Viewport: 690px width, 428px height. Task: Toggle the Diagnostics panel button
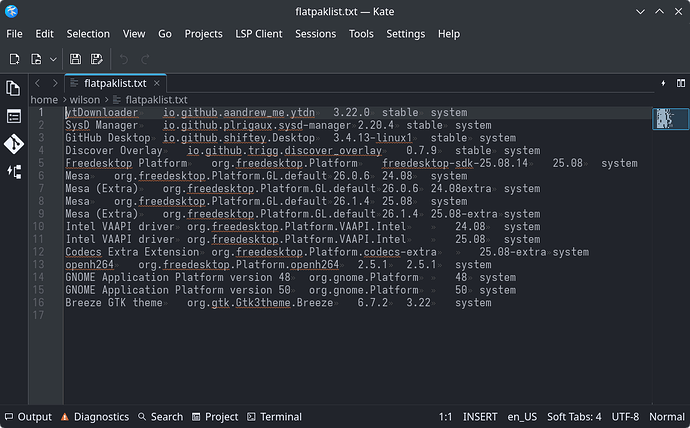95,417
